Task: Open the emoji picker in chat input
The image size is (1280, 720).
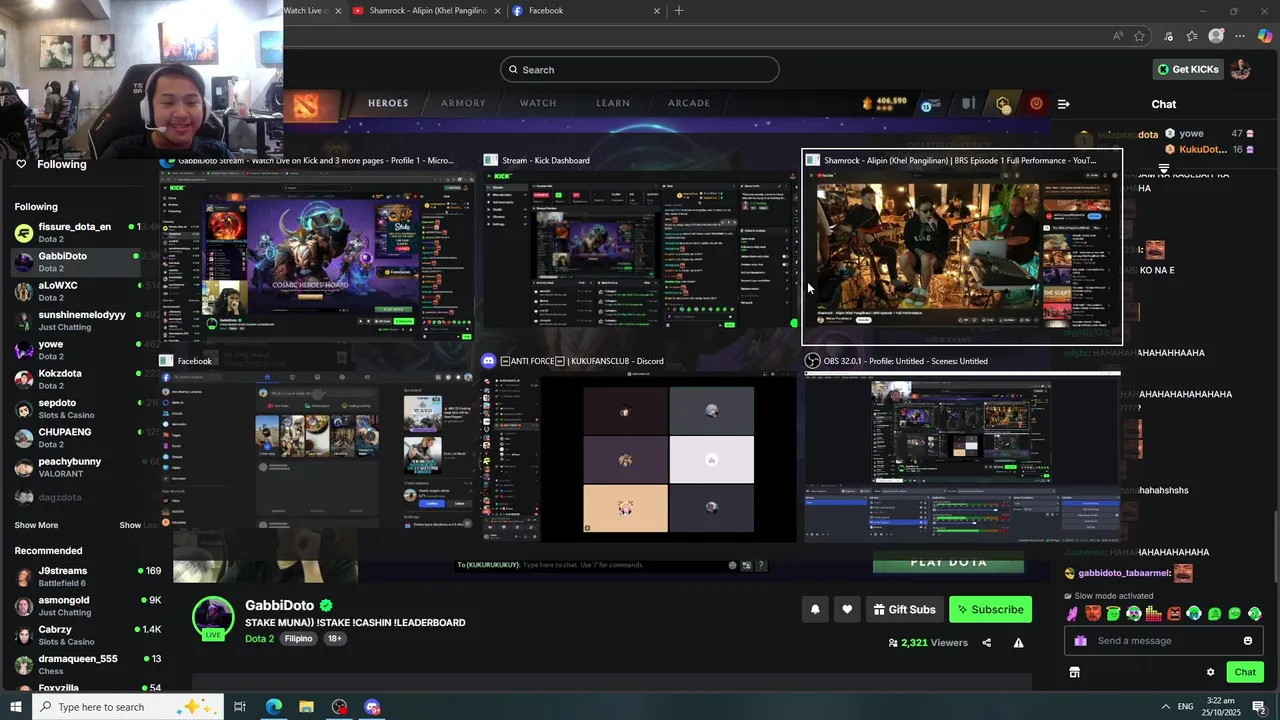Action: (x=1248, y=641)
